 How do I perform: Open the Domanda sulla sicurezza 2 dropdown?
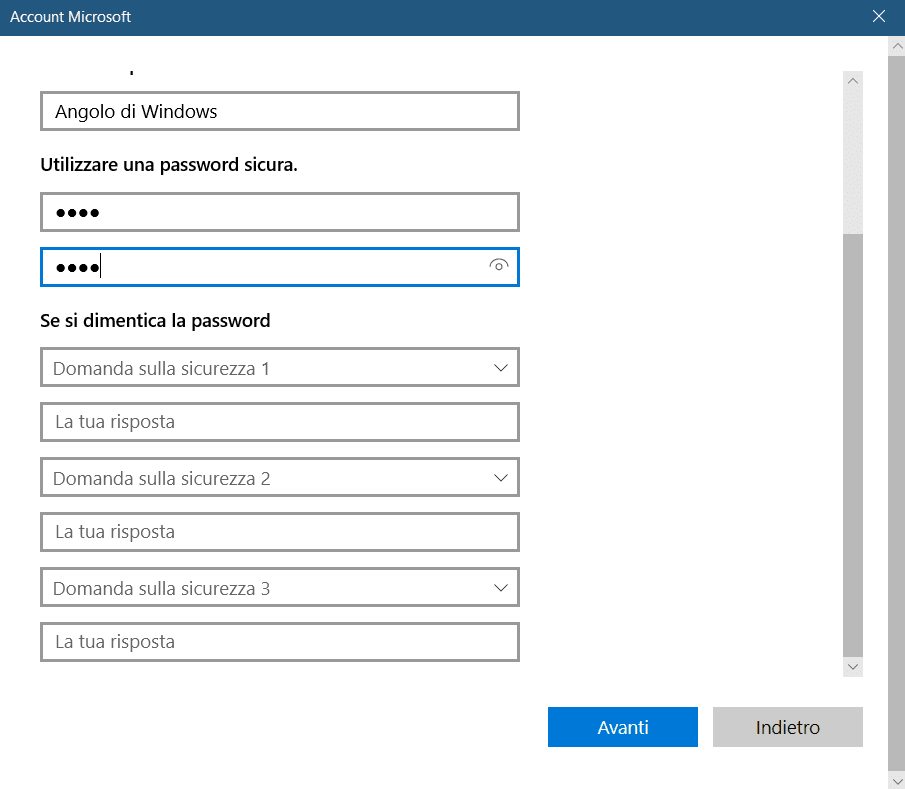(280, 477)
